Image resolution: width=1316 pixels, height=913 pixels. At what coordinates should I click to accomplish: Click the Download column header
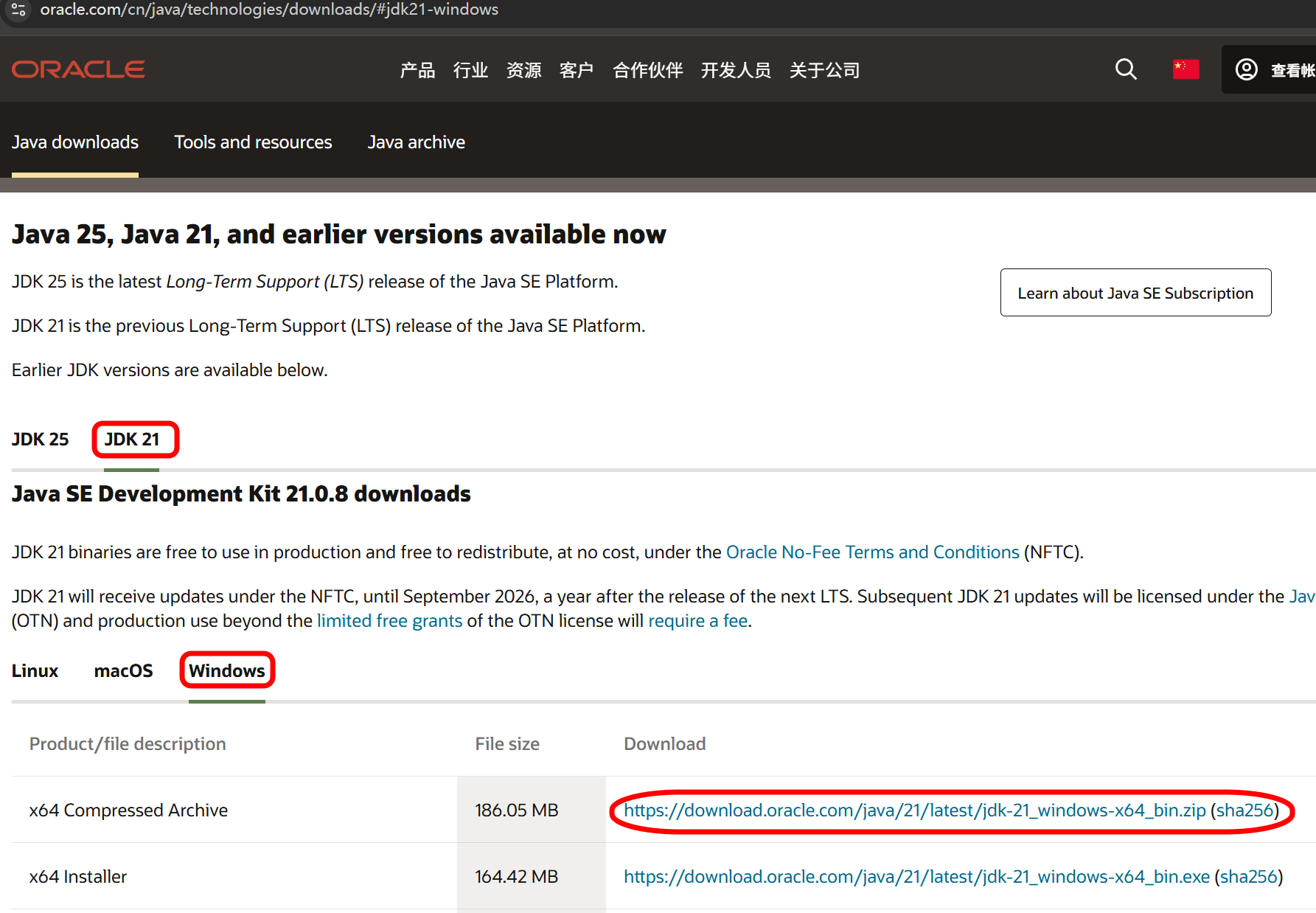[x=665, y=744]
